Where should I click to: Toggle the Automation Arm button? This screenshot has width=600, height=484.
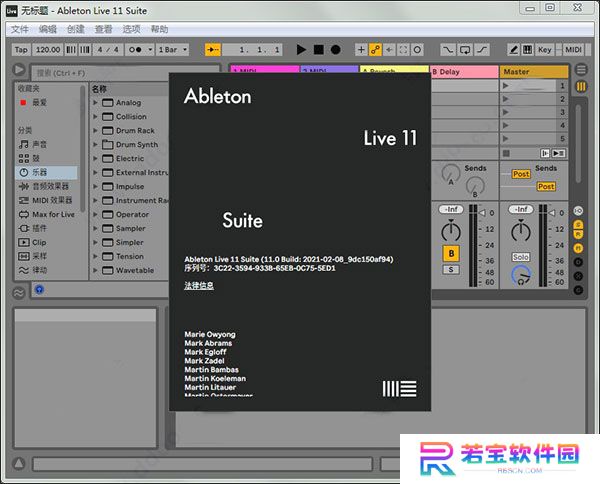[375, 50]
